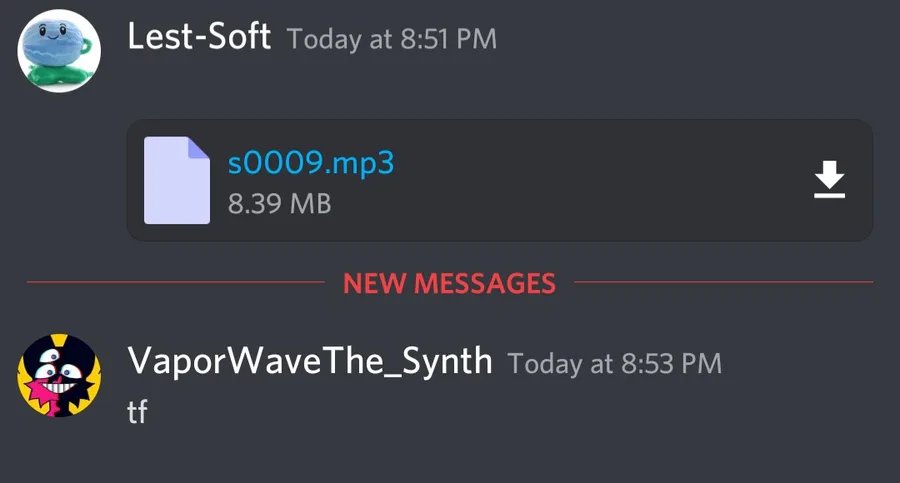Screen dimensions: 900x483
Task: Click the Today at 8:51 PM timestamp
Action: pyautogui.click(x=391, y=40)
